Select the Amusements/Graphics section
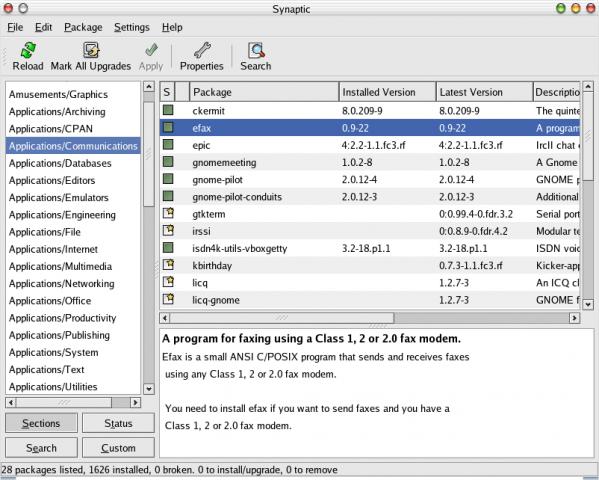This screenshot has height=480, width=599. [x=73, y=94]
